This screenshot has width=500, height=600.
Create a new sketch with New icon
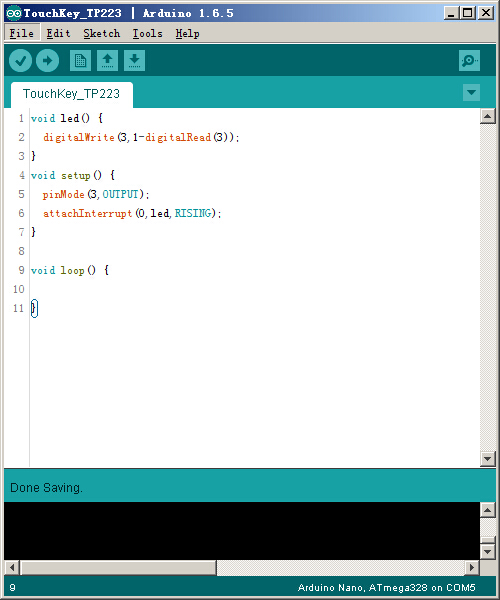coord(80,60)
